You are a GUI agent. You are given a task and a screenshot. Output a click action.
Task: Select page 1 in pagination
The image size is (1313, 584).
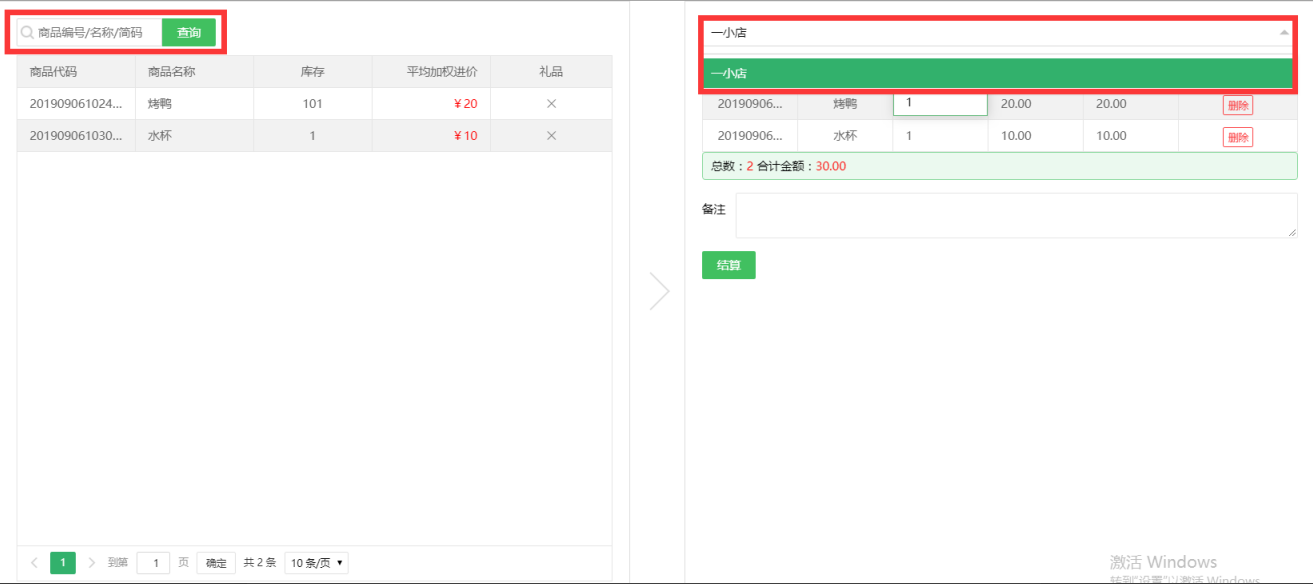(x=63, y=563)
